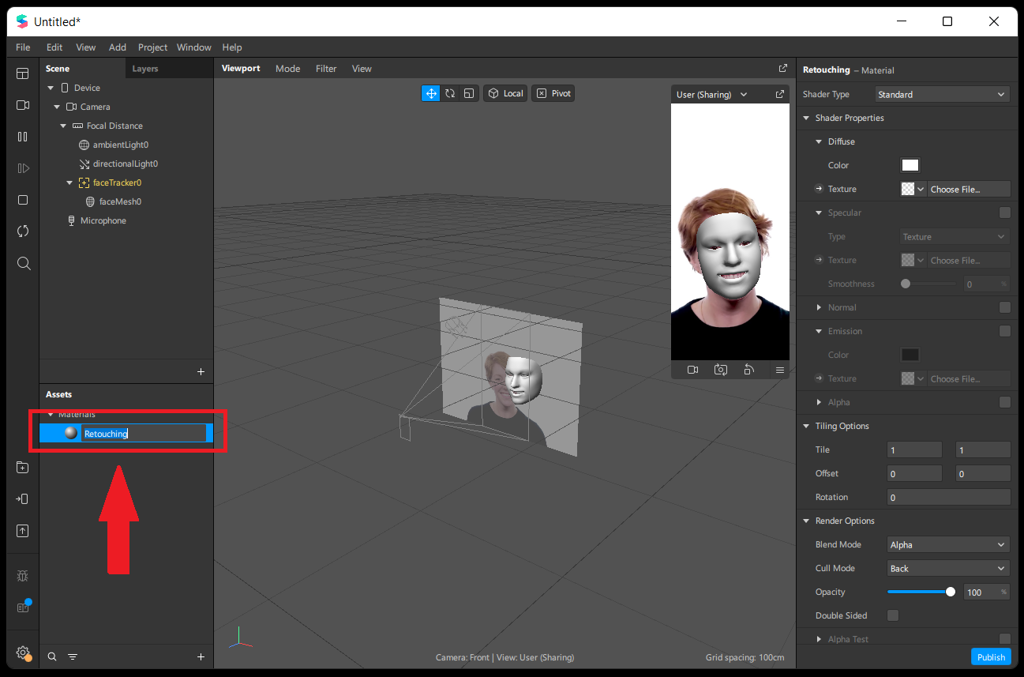Viewport: 1024px width, 677px height.
Task: Open the workspace layout icon in left sidebar
Action: 23,74
